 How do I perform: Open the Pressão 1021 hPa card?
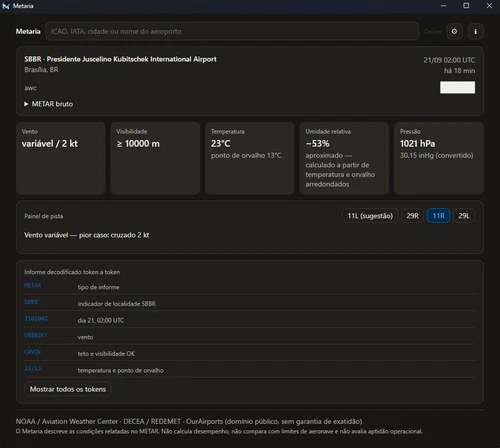pos(439,158)
